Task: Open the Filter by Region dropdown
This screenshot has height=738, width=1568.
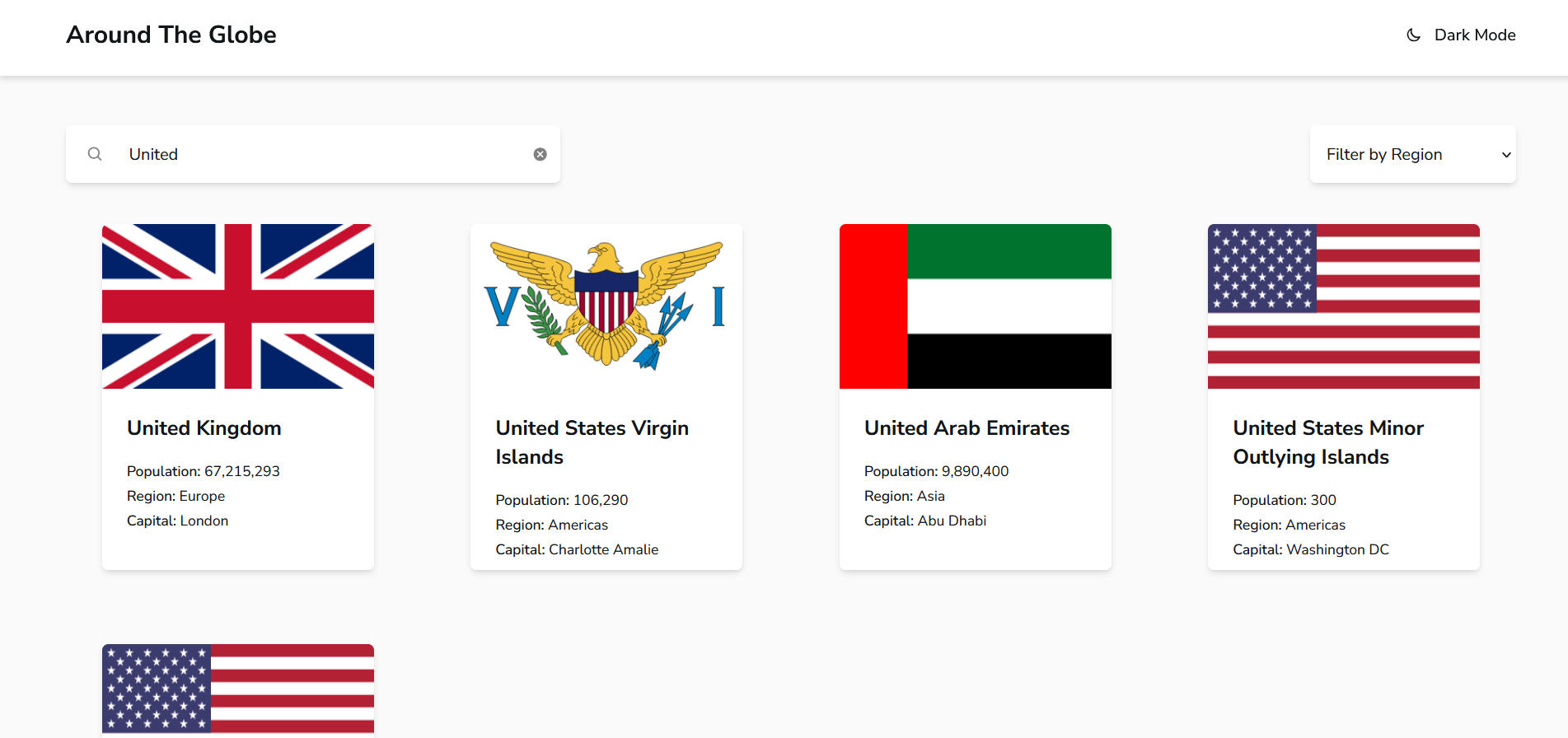Action: click(x=1412, y=154)
